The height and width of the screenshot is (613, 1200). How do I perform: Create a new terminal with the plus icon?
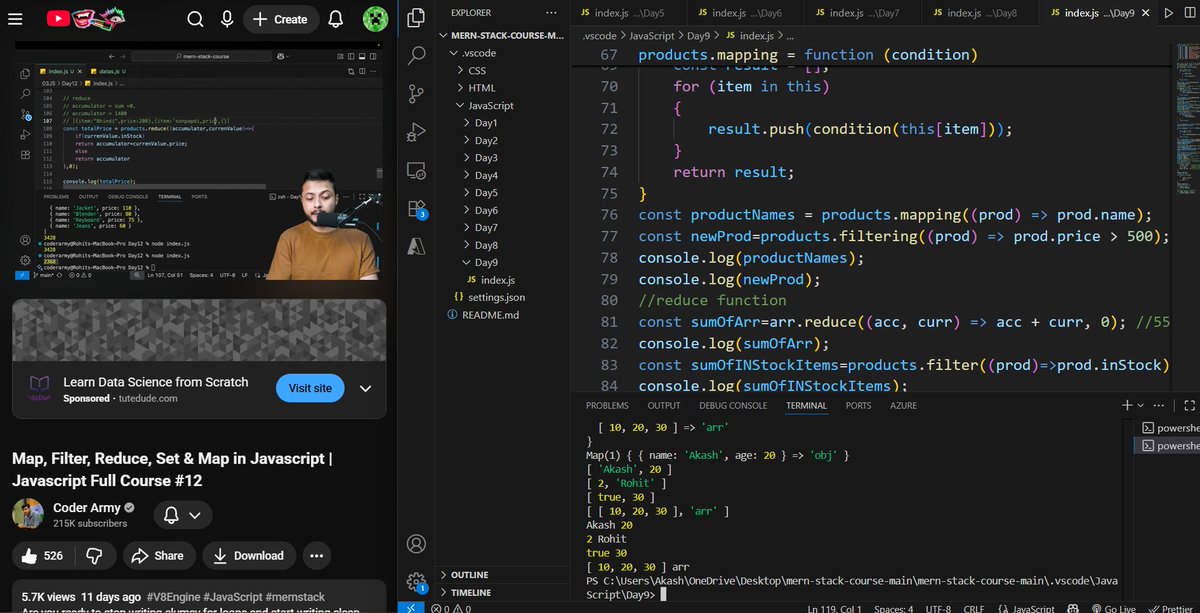tap(1127, 405)
